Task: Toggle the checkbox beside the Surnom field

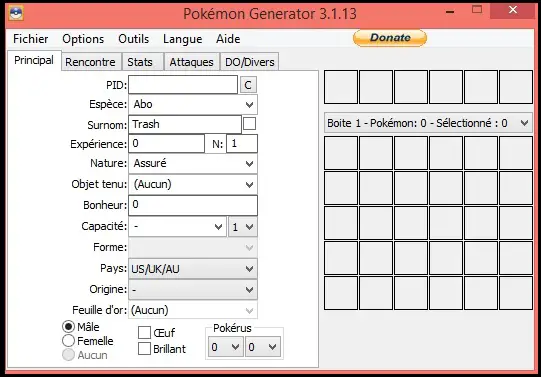Action: [x=249, y=123]
